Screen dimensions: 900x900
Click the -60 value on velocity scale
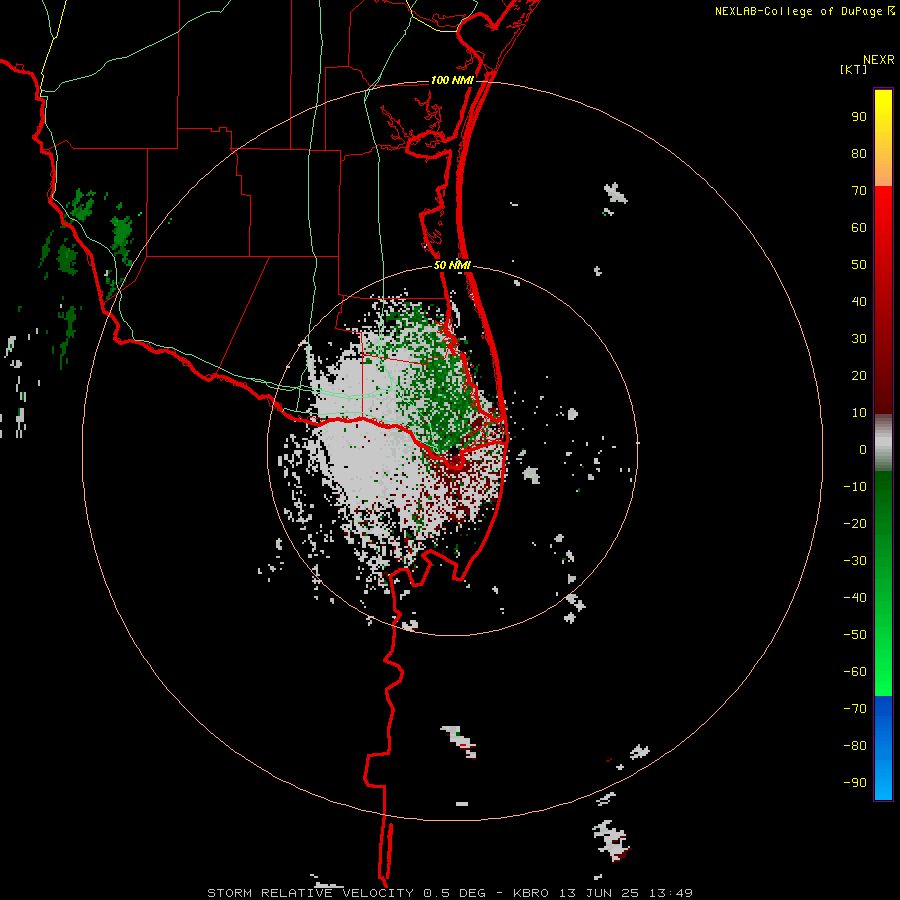855,672
